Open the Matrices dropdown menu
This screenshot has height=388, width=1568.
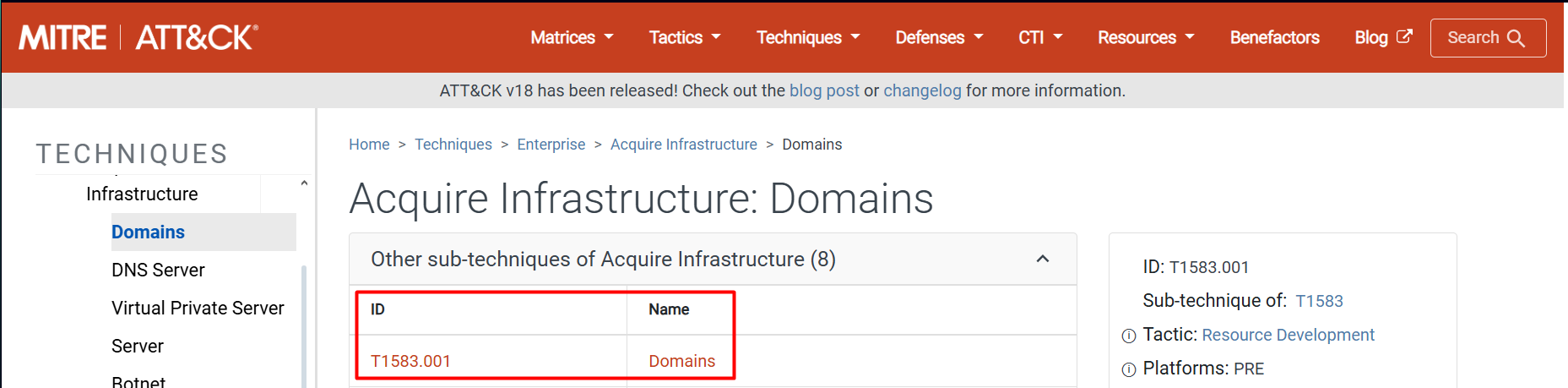tap(572, 37)
